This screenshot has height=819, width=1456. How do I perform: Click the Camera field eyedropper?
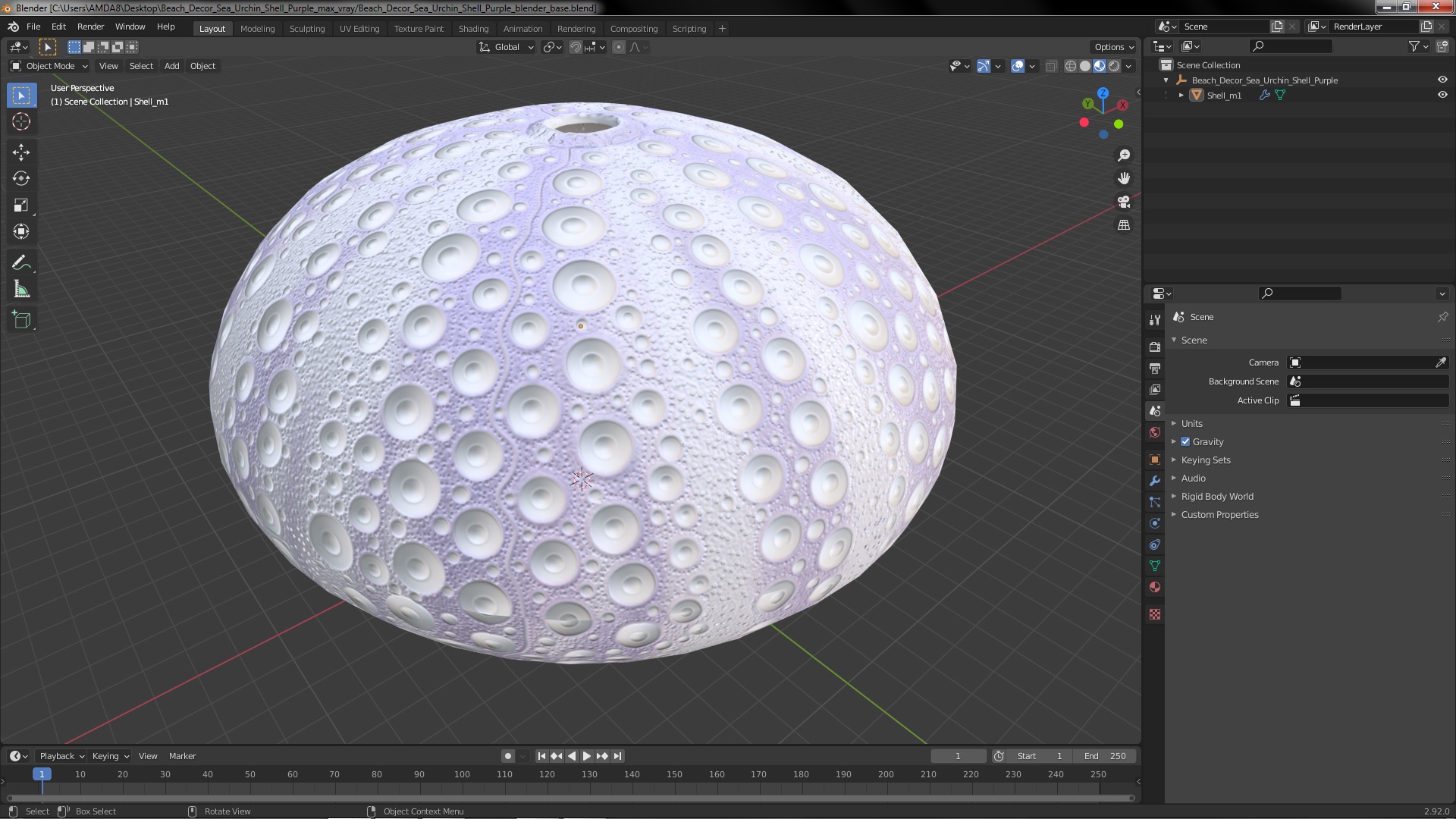coord(1440,362)
